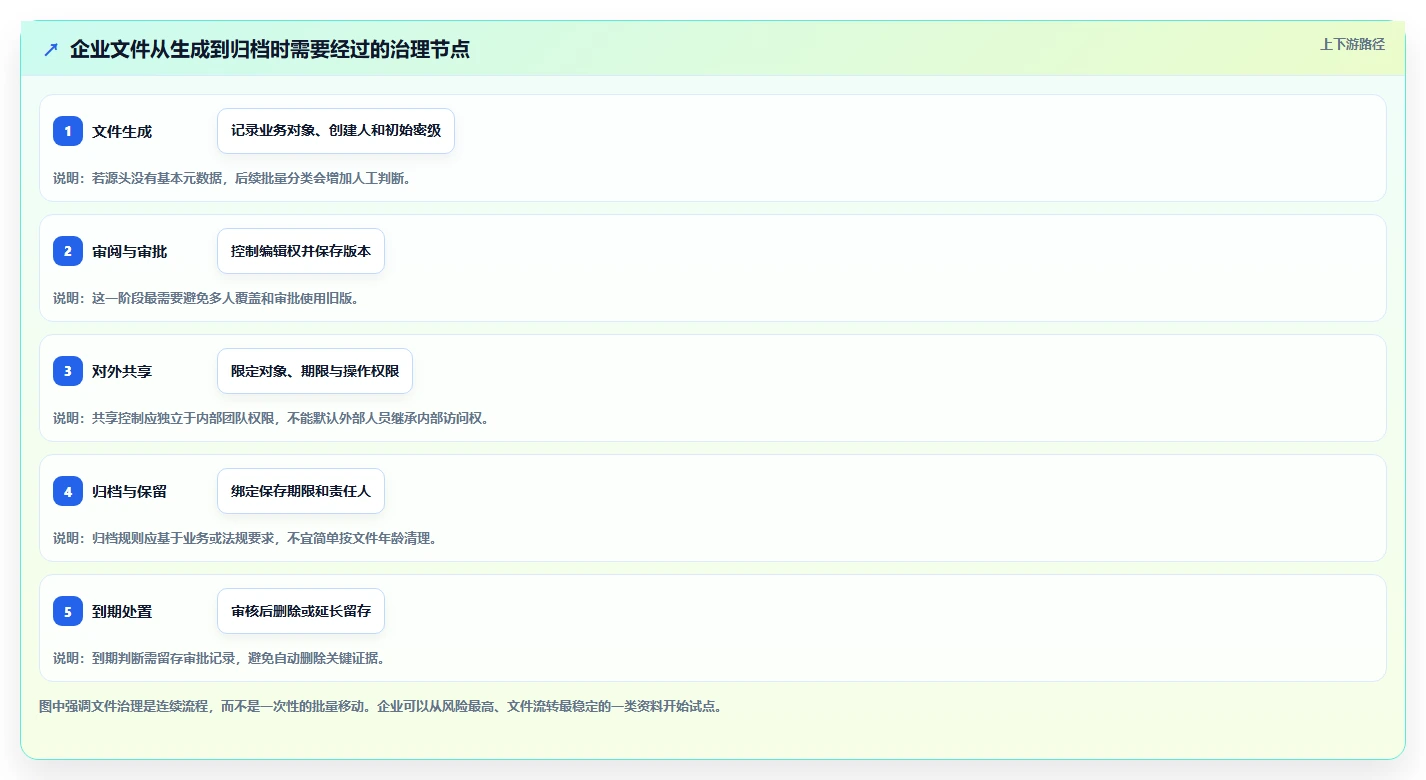Click the note about 共享控制应独立于内部团队权限

pyautogui.click(x=271, y=418)
